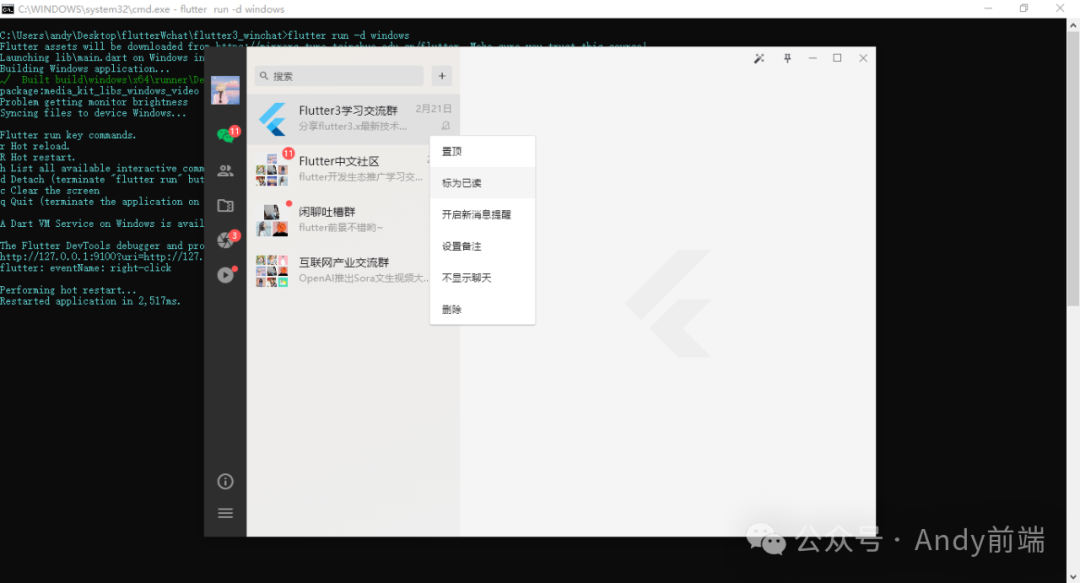
Task: Click the 2月21日 date on first chat
Action: 433,109
